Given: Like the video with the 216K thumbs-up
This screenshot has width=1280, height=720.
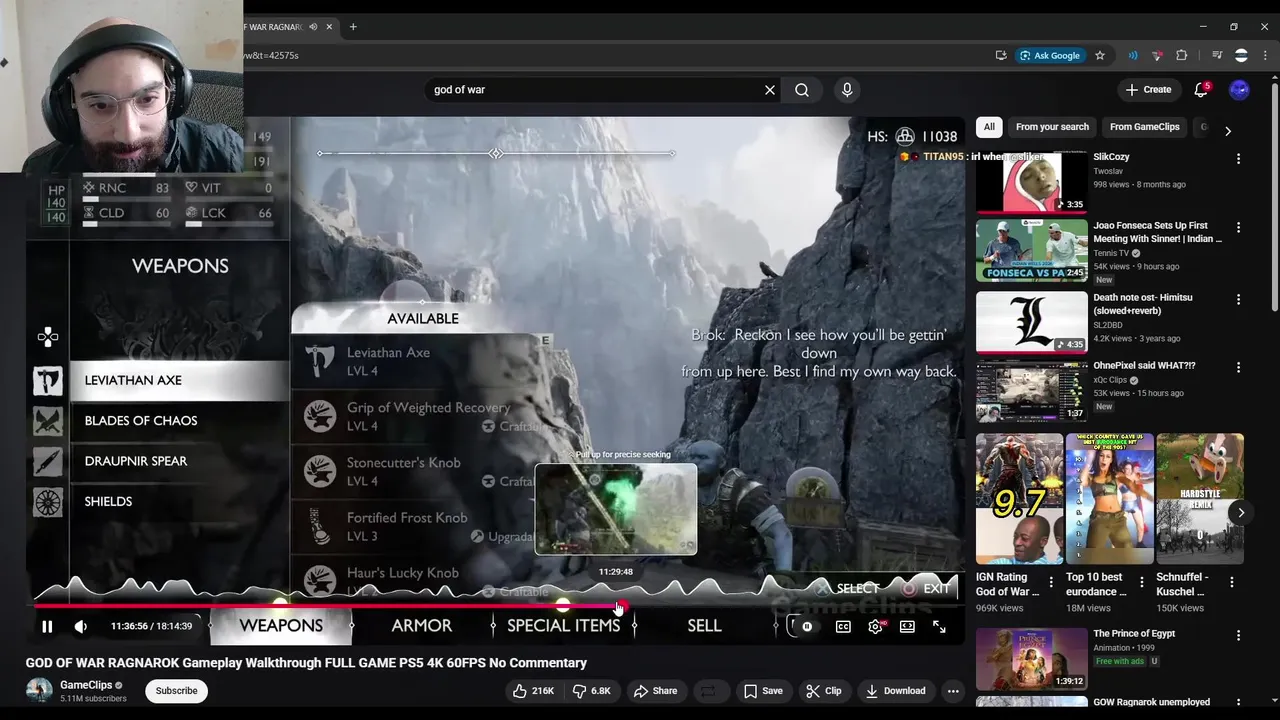Looking at the screenshot, I should click(x=533, y=691).
